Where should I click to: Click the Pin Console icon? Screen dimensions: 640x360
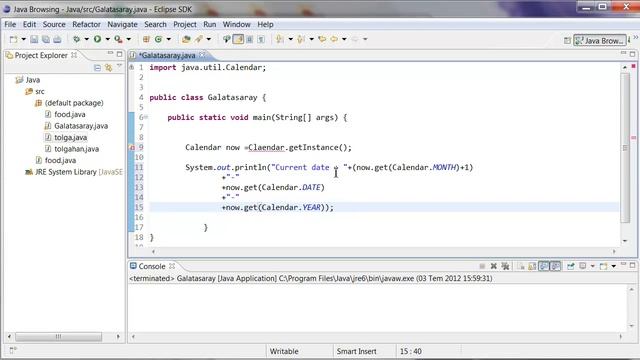[571, 266]
